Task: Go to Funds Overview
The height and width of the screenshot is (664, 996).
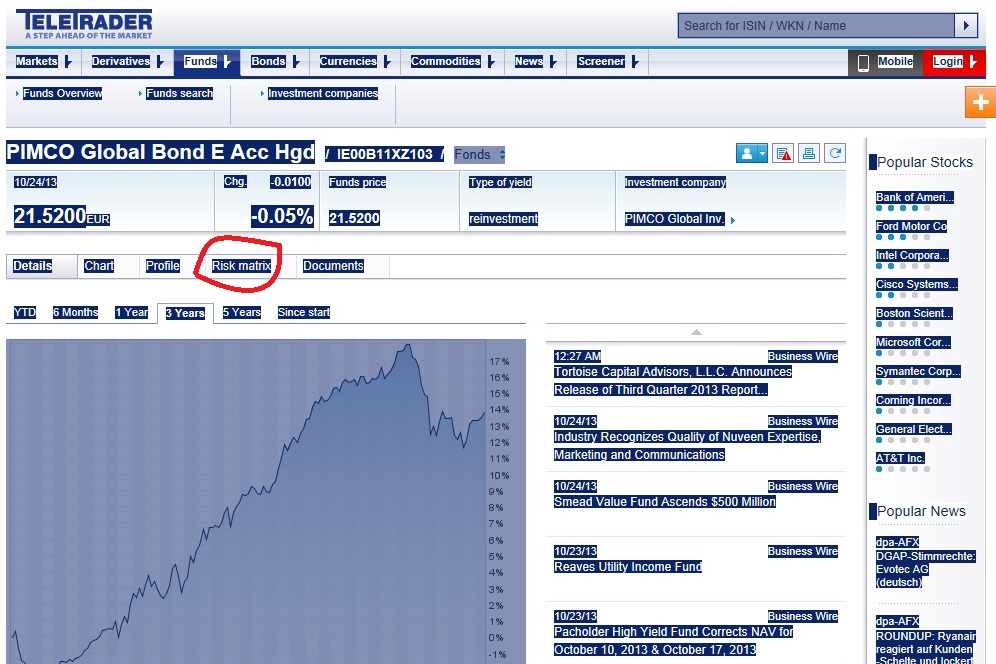Action: (x=62, y=93)
